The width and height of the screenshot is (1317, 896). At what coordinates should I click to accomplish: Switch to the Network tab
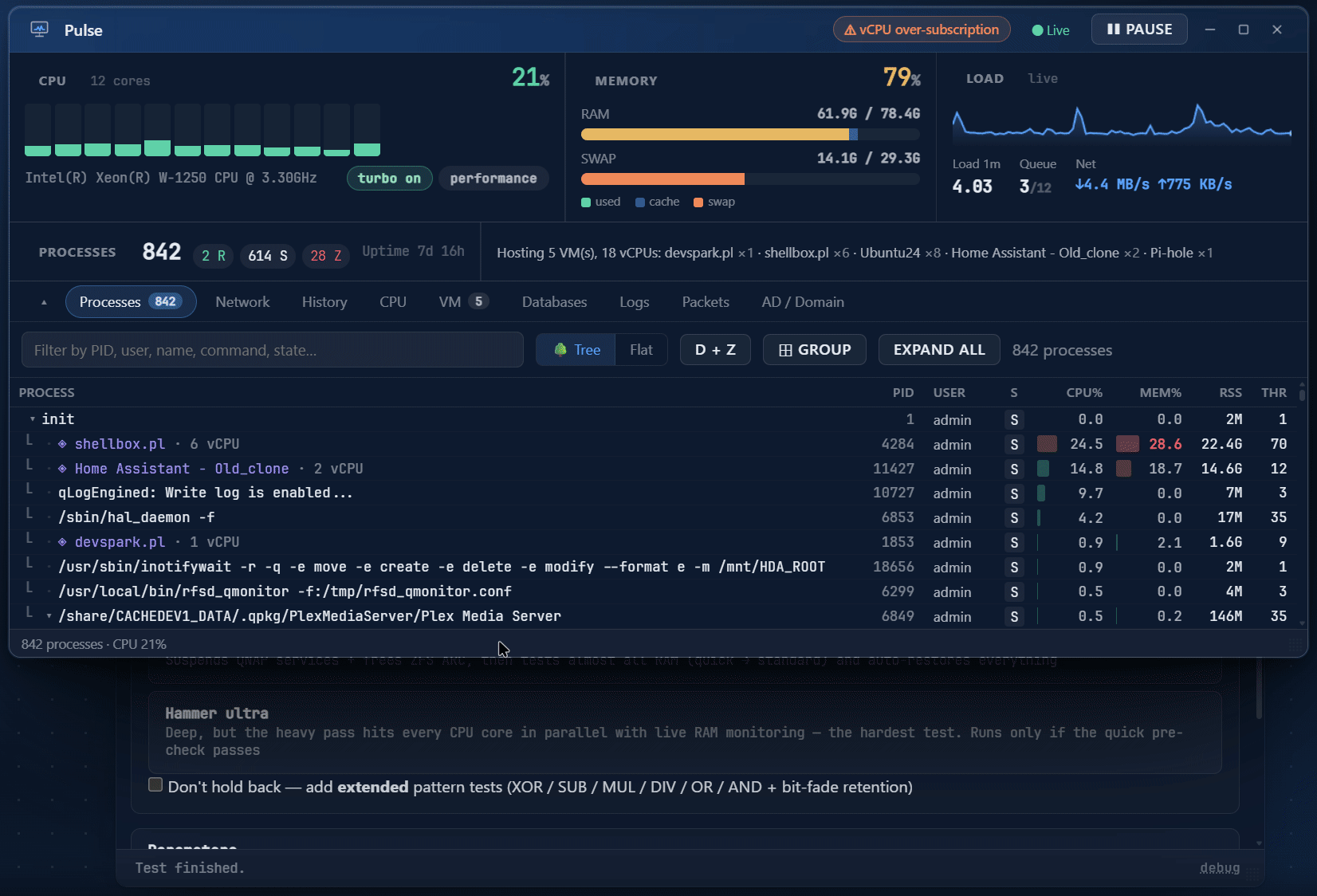[242, 302]
